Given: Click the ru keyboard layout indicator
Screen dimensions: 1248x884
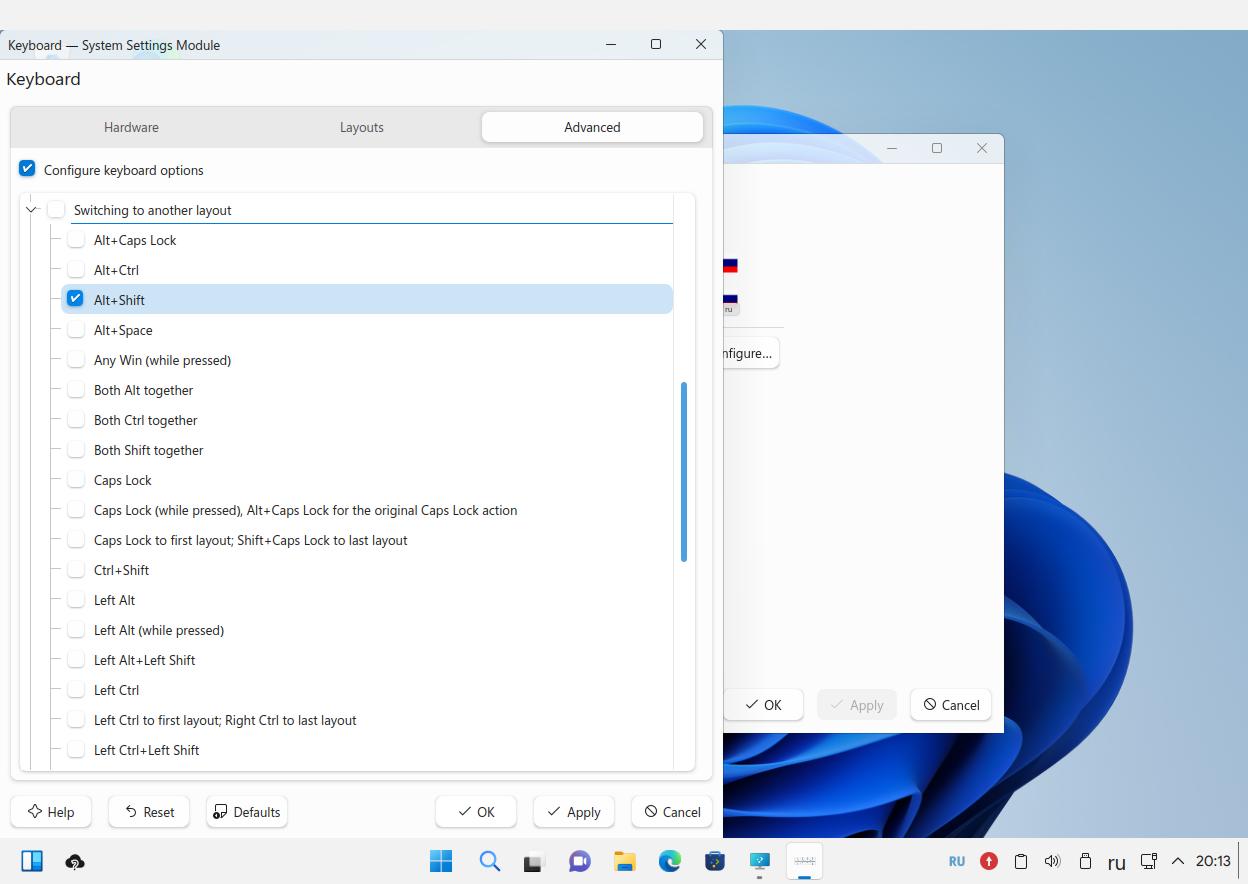Looking at the screenshot, I should click(x=1116, y=862).
